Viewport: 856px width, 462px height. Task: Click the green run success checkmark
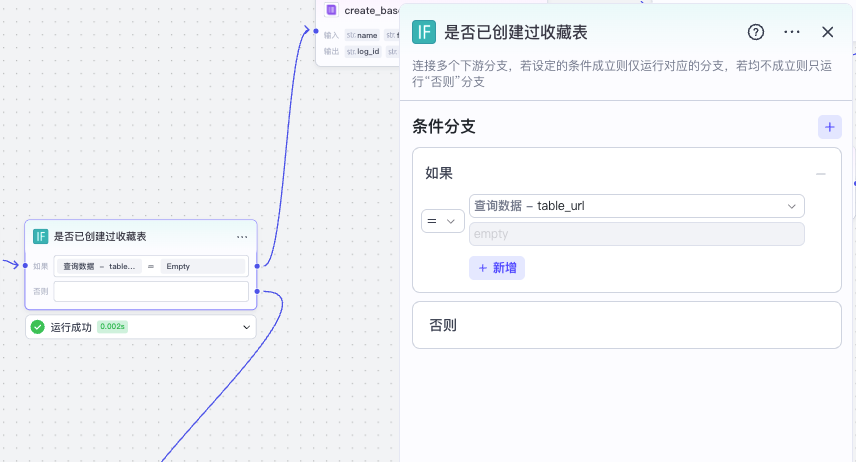click(38, 327)
